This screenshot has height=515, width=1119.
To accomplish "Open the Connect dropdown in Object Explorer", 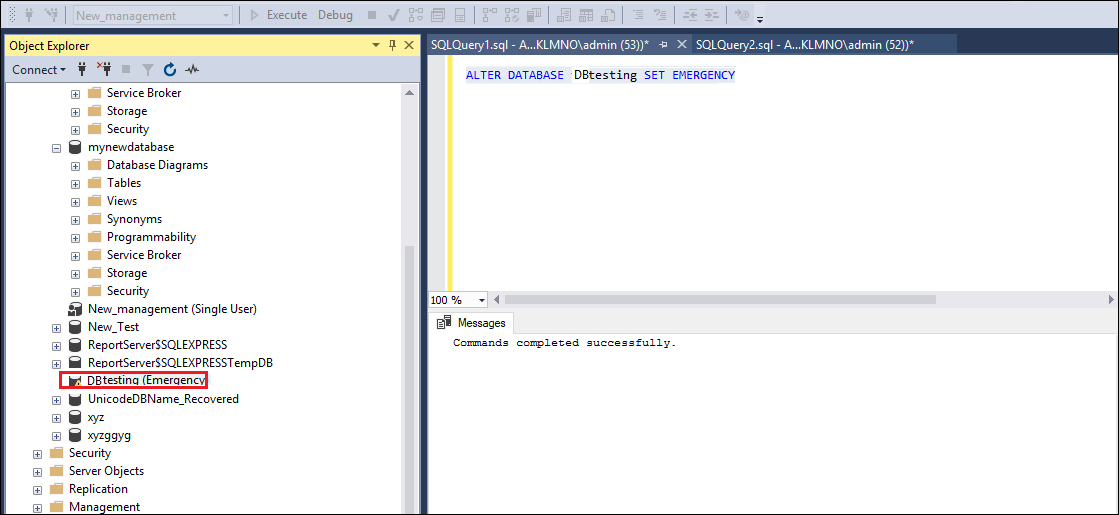I will coord(39,69).
